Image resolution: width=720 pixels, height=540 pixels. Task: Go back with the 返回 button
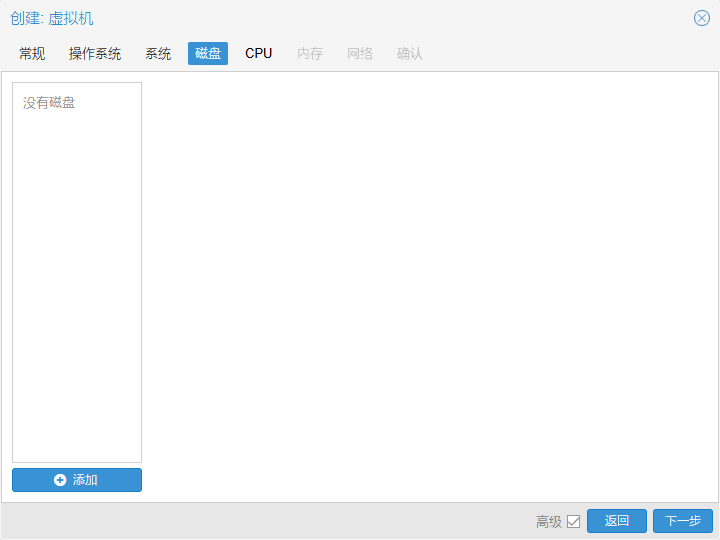click(x=616, y=521)
